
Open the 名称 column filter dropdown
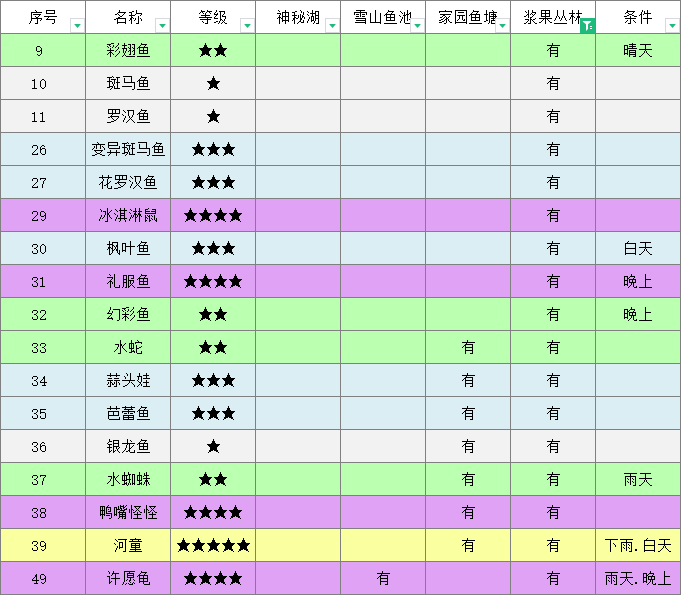(162, 26)
